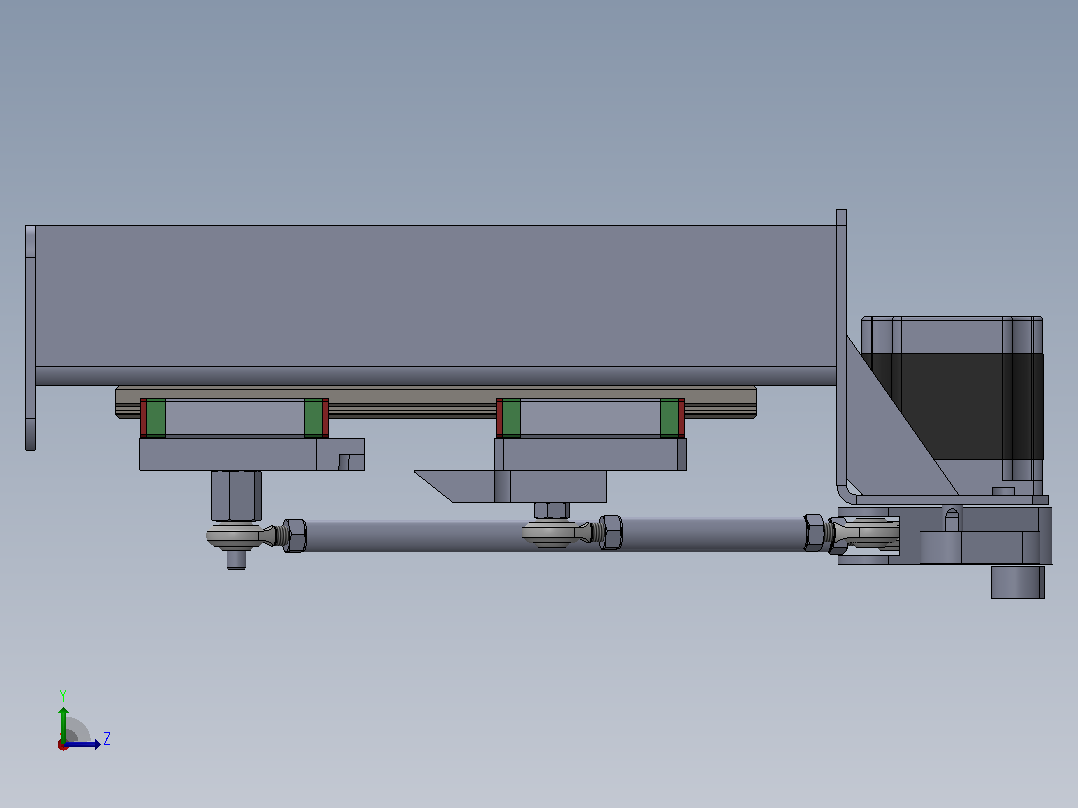The width and height of the screenshot is (1078, 808).
Task: Select the gray left linear carriage block body
Action: [x=234, y=418]
